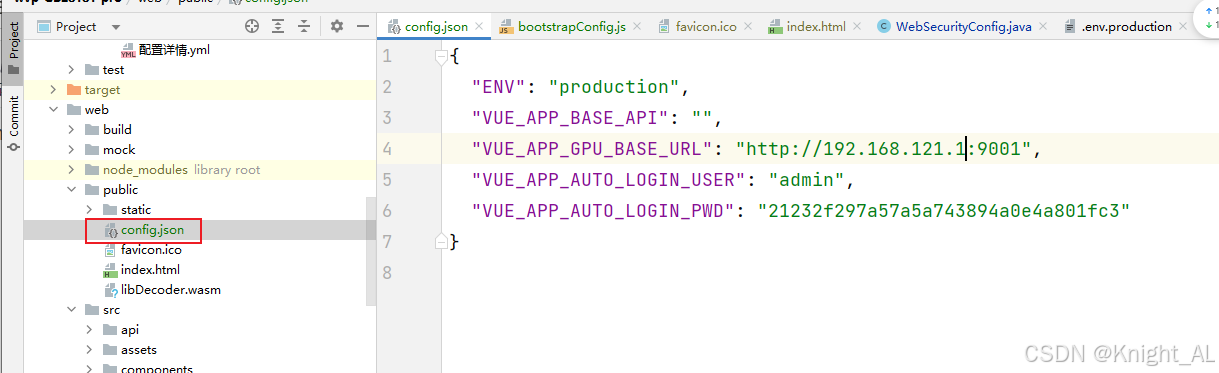The image size is (1219, 373).
Task: Click the fold toggle at opening brace line 1
Action: pos(440,56)
